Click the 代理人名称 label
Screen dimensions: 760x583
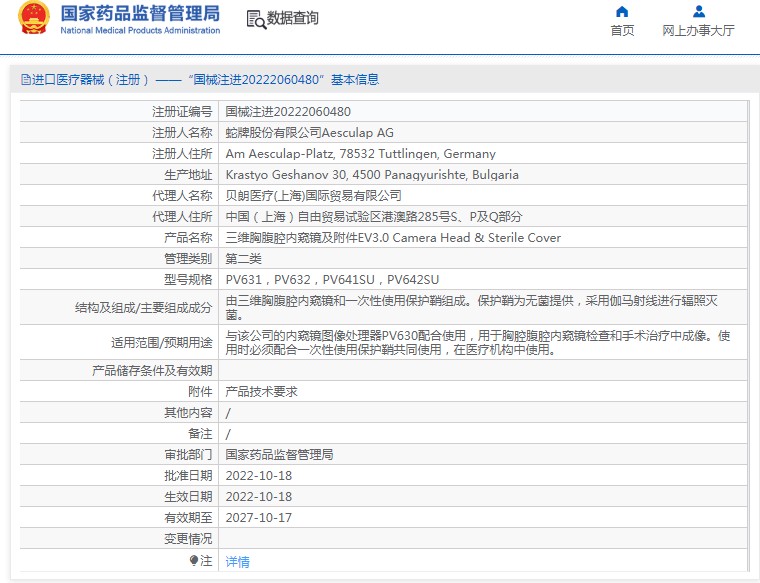[x=182, y=196]
